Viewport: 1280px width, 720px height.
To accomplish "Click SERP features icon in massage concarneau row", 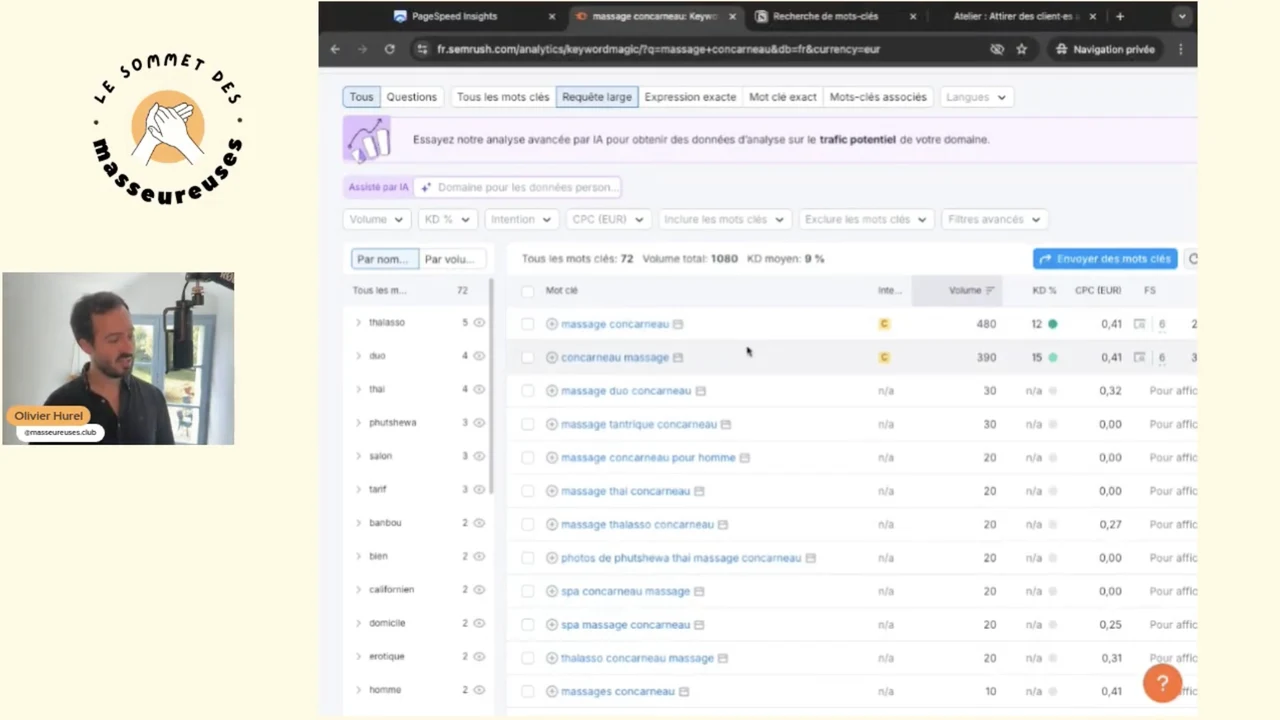I will [1139, 324].
